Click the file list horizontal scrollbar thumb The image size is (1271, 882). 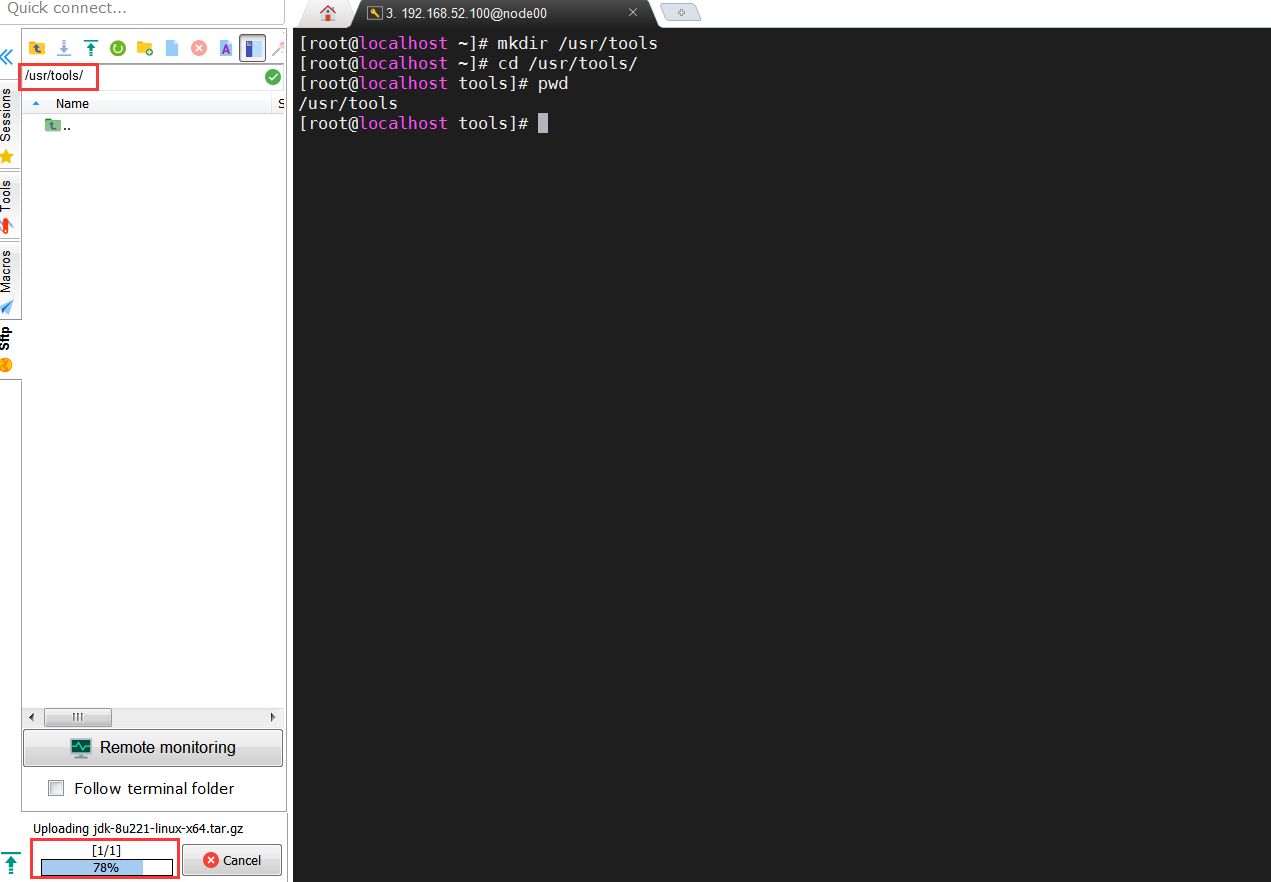pyautogui.click(x=78, y=717)
